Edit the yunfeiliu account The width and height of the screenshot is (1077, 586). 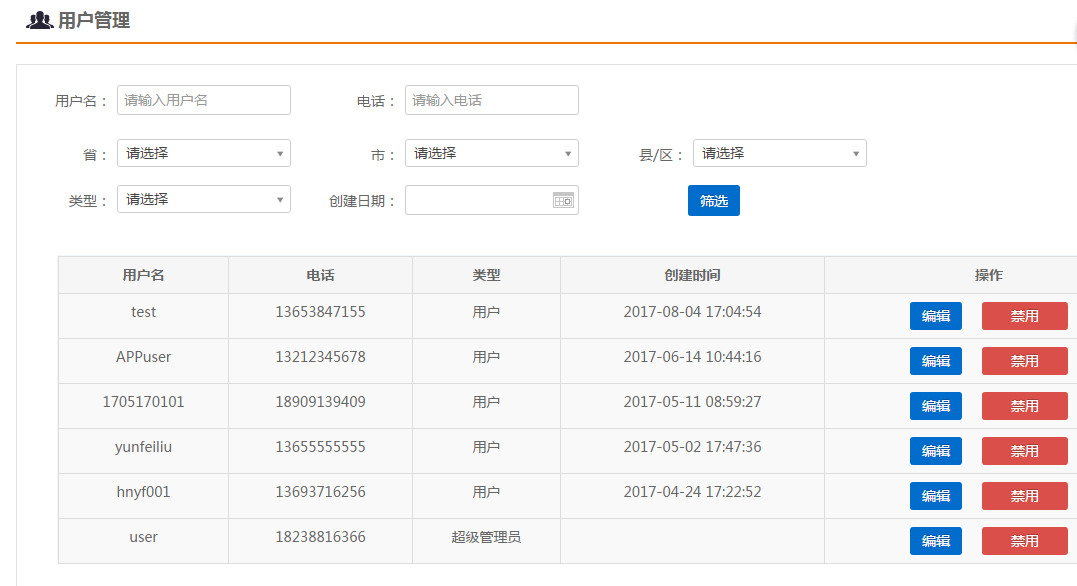(x=935, y=450)
